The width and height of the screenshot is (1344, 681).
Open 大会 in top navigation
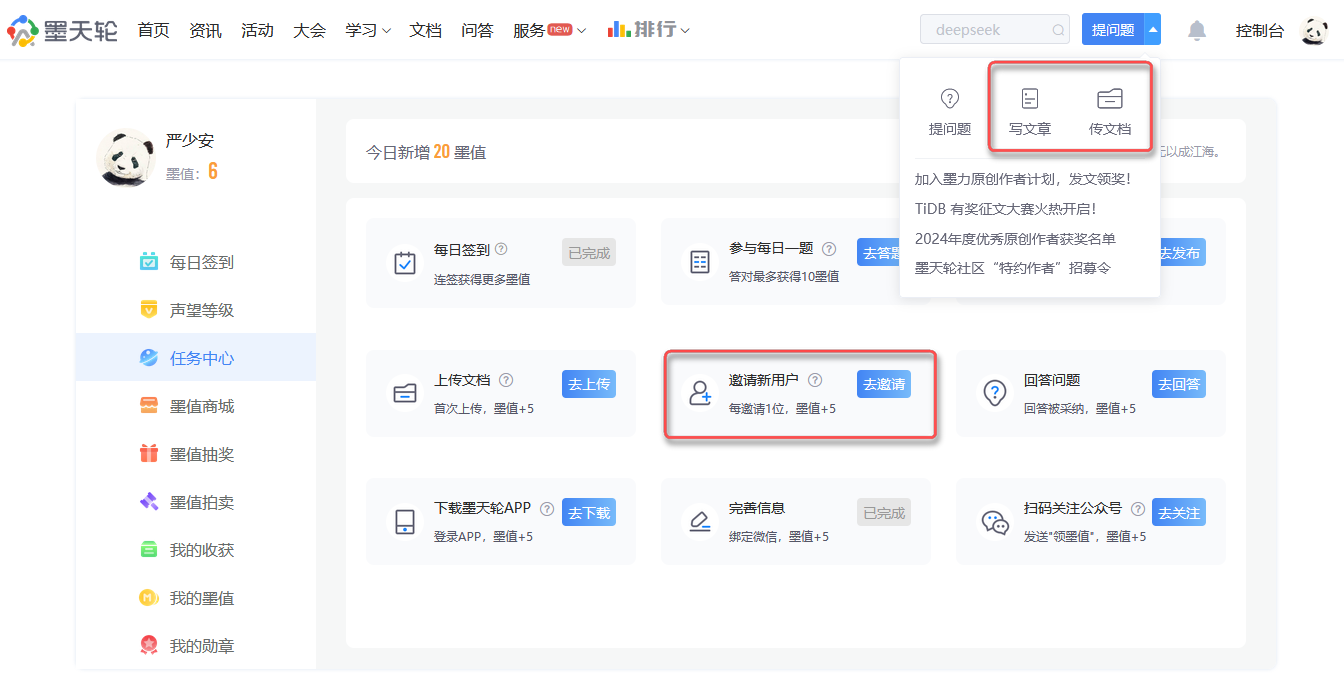(309, 30)
